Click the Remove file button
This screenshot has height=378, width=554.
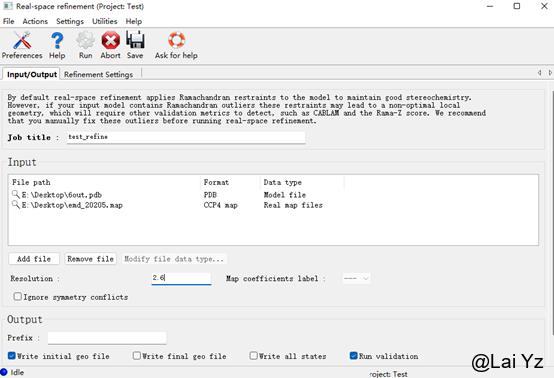click(x=90, y=259)
